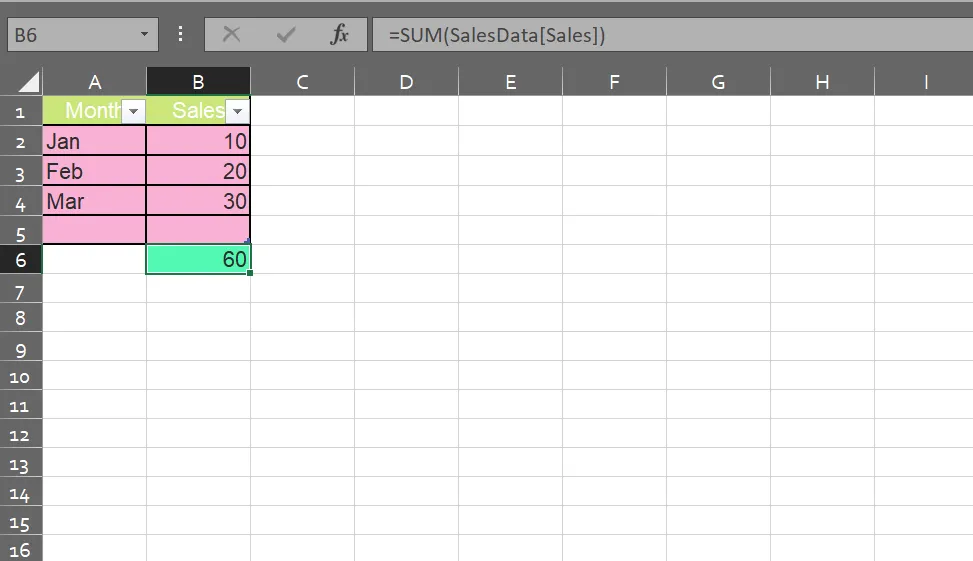The width and height of the screenshot is (973, 561).
Task: Click in the formula bar input
Action: click(x=673, y=35)
